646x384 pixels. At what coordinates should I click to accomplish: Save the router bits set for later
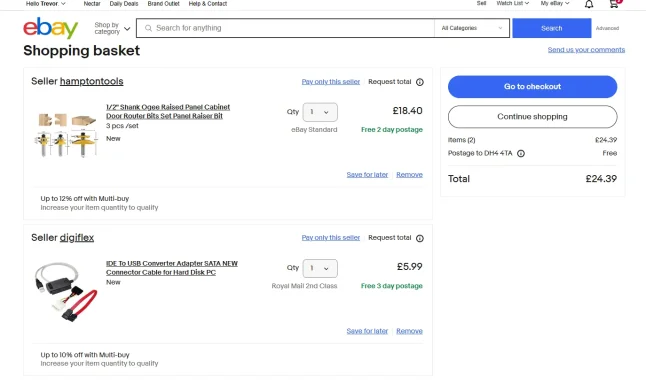coord(367,175)
